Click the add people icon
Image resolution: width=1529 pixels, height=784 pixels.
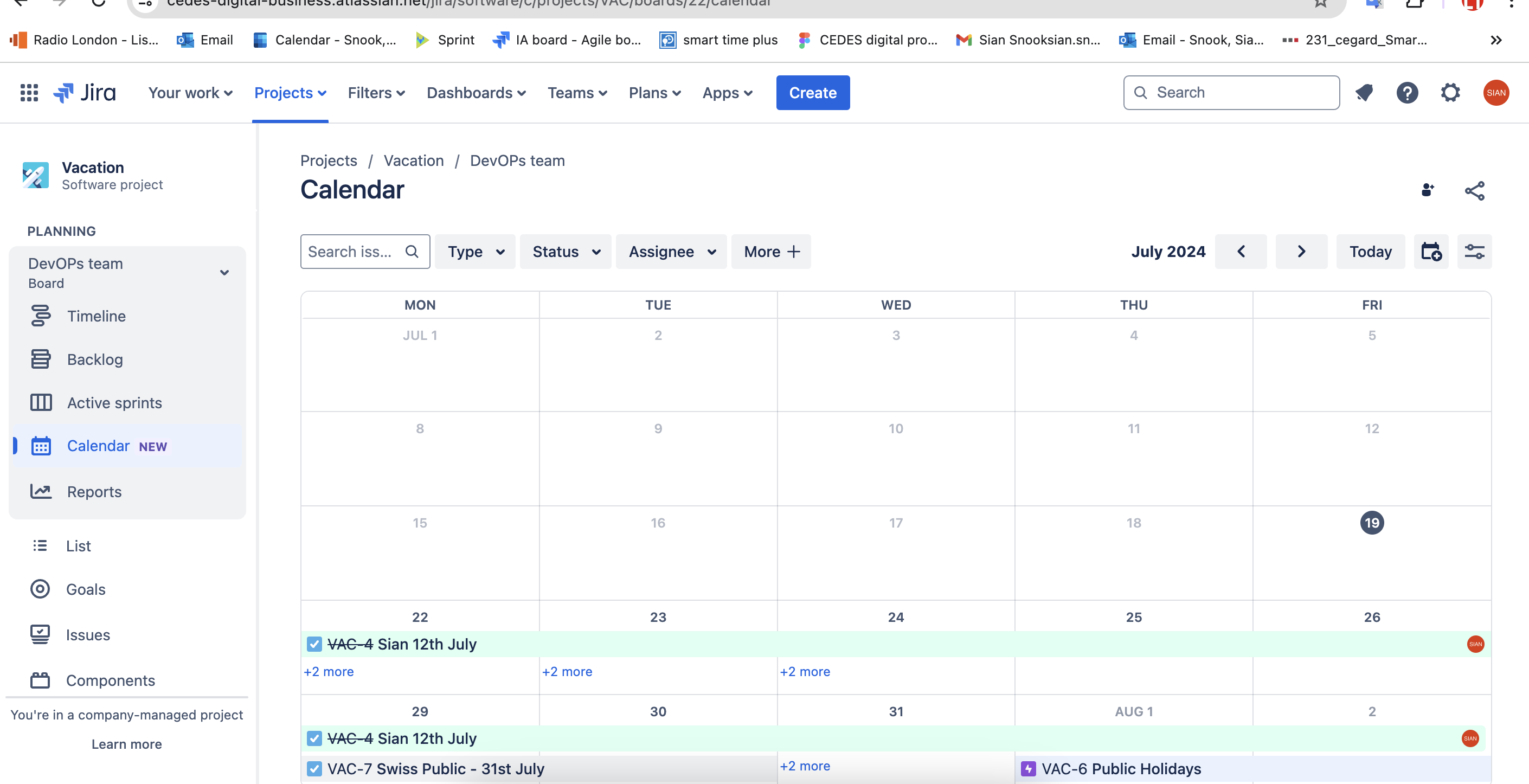coord(1428,190)
